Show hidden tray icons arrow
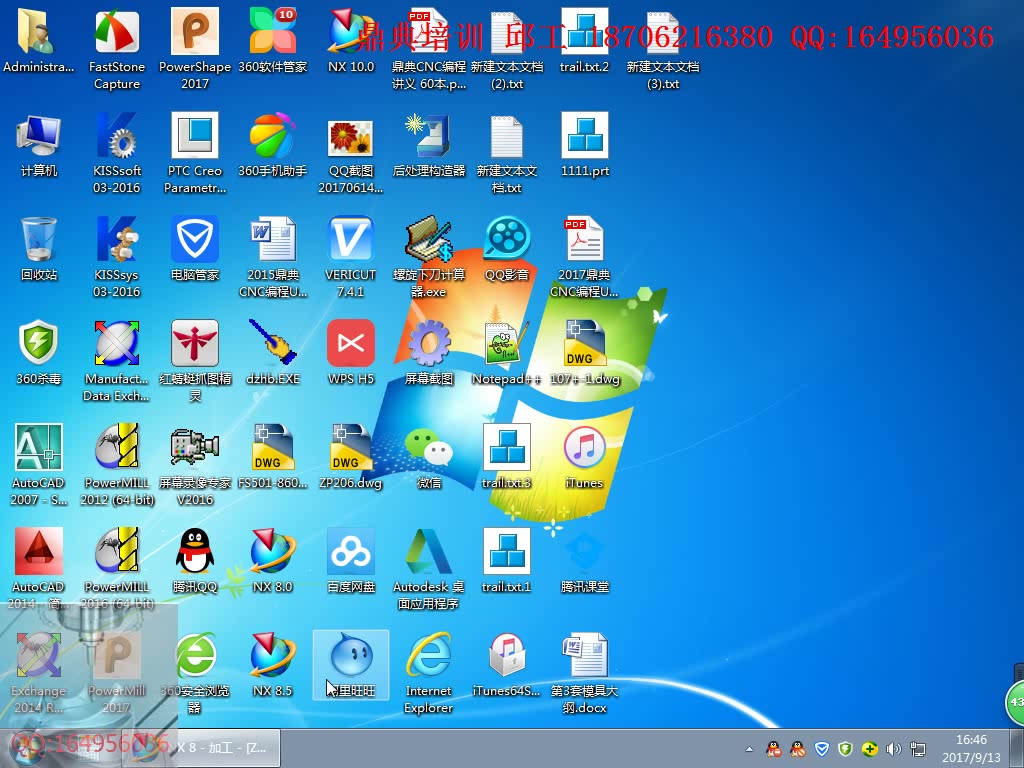1024x768 pixels. coord(750,749)
